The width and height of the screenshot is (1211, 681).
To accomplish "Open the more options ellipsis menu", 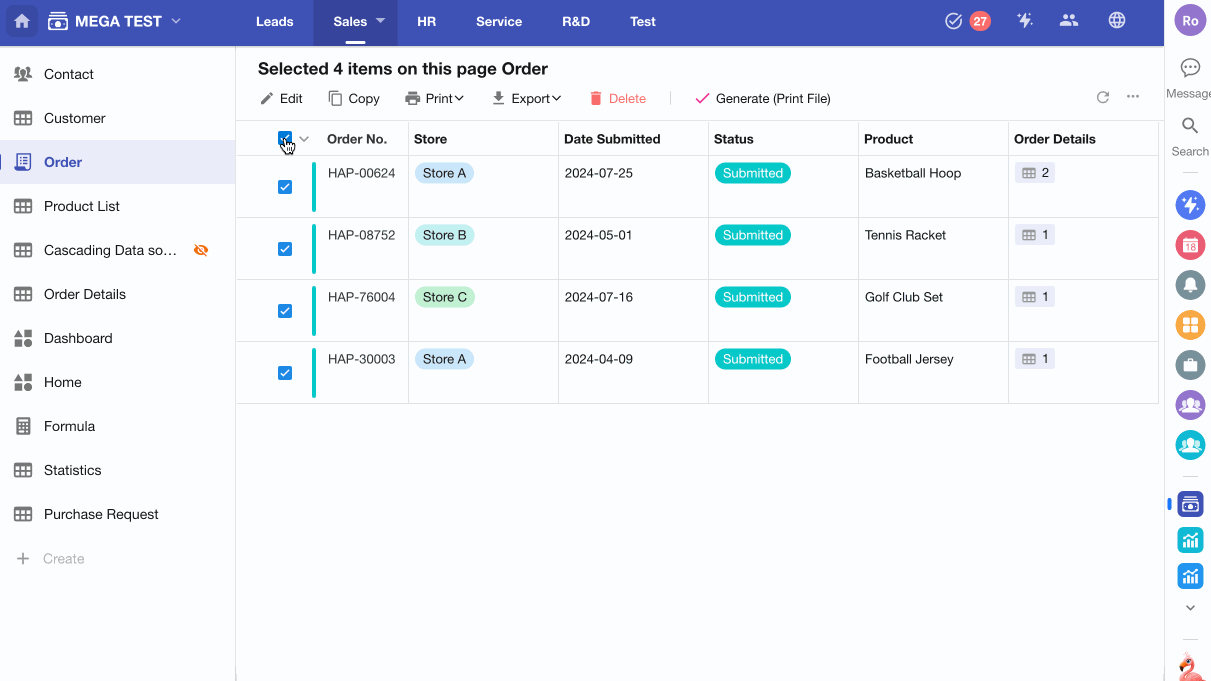I will pyautogui.click(x=1133, y=98).
